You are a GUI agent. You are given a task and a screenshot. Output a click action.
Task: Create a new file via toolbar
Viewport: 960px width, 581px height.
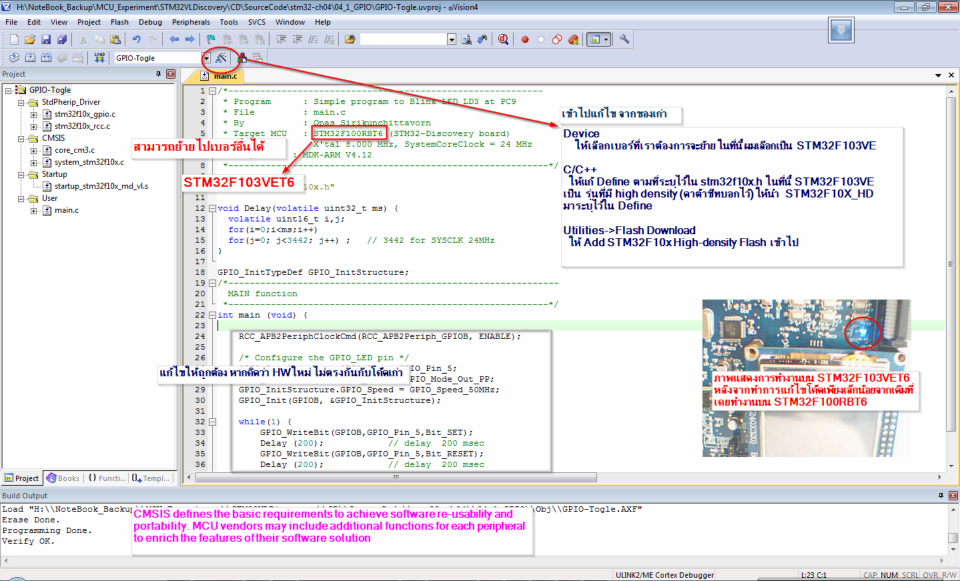14,40
